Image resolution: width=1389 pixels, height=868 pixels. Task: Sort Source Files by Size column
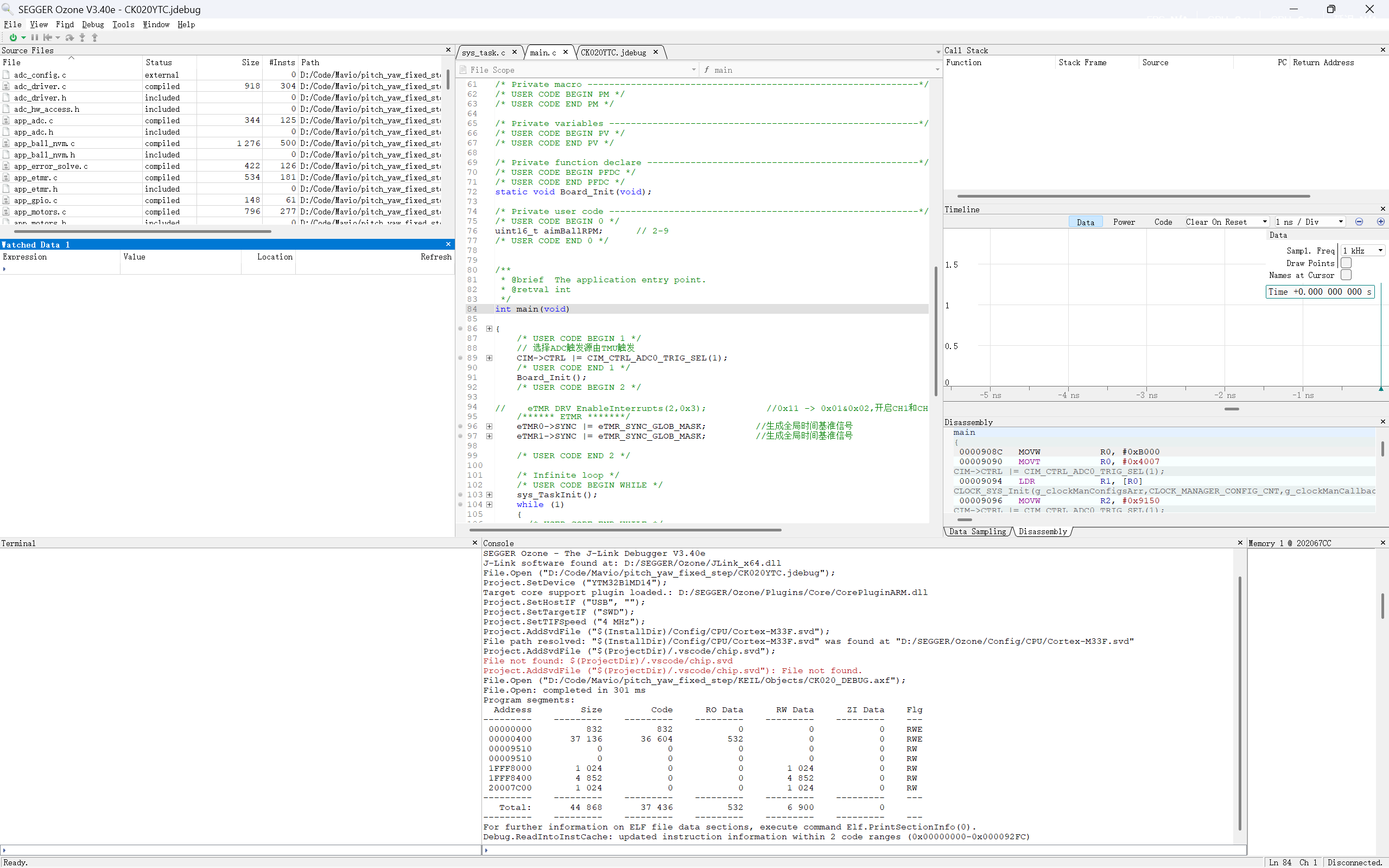[x=230, y=62]
